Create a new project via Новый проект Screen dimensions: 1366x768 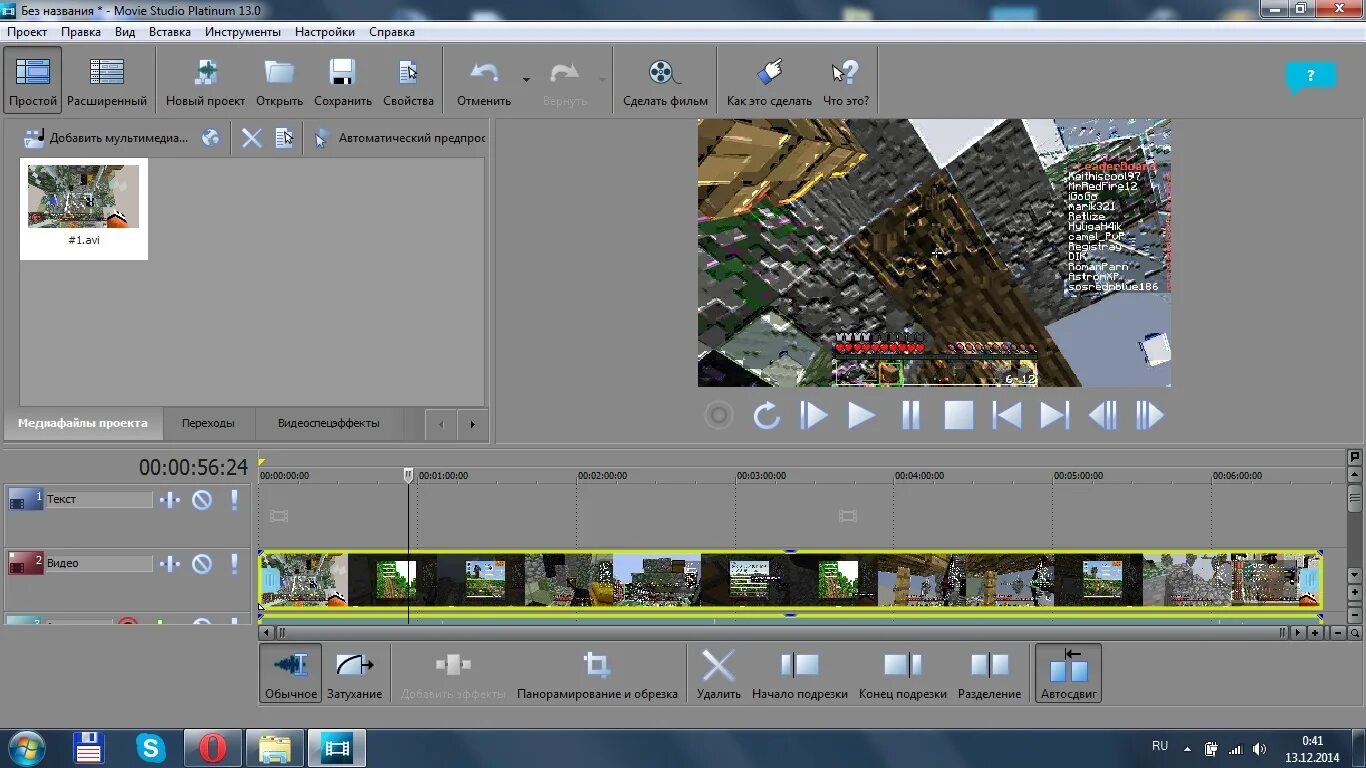[205, 82]
